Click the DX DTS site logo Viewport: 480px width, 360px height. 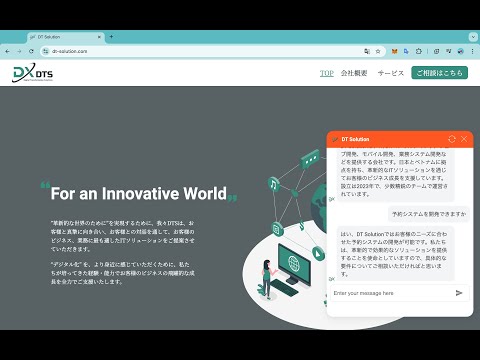click(x=33, y=73)
